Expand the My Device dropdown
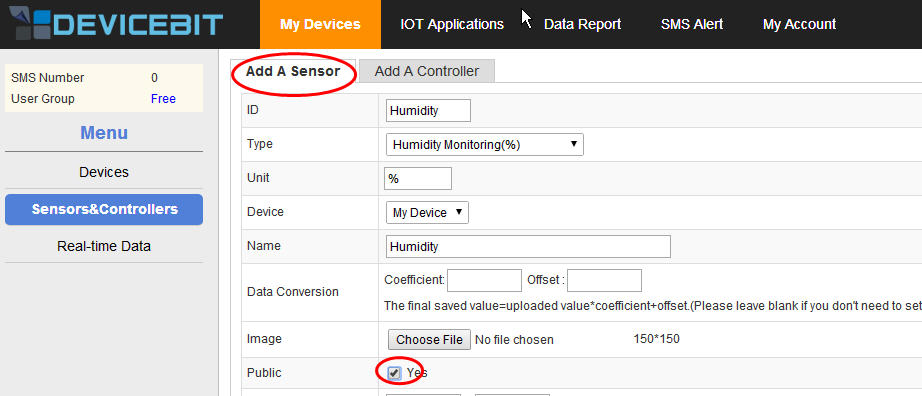The image size is (922, 396). point(427,213)
